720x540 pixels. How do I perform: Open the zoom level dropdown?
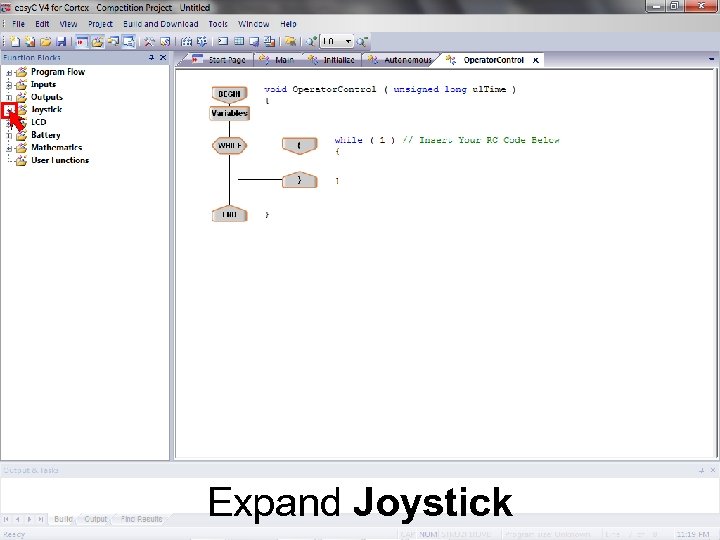(x=348, y=42)
